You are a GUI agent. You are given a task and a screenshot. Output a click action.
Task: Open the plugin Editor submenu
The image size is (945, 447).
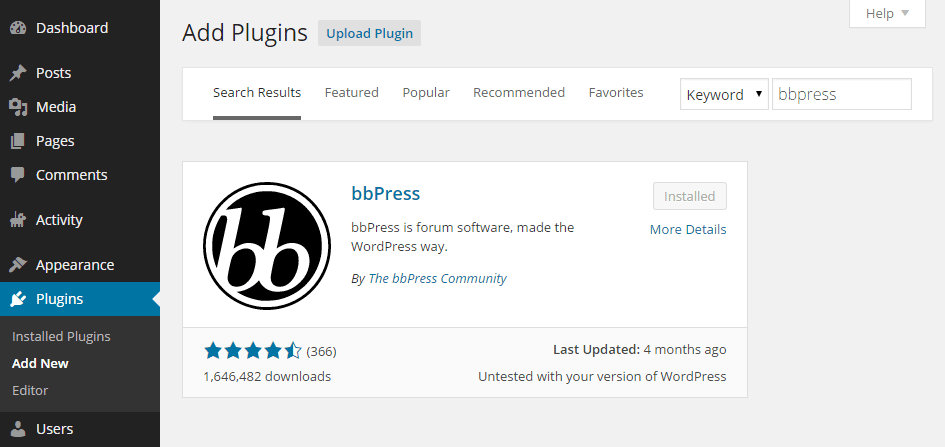(x=30, y=390)
